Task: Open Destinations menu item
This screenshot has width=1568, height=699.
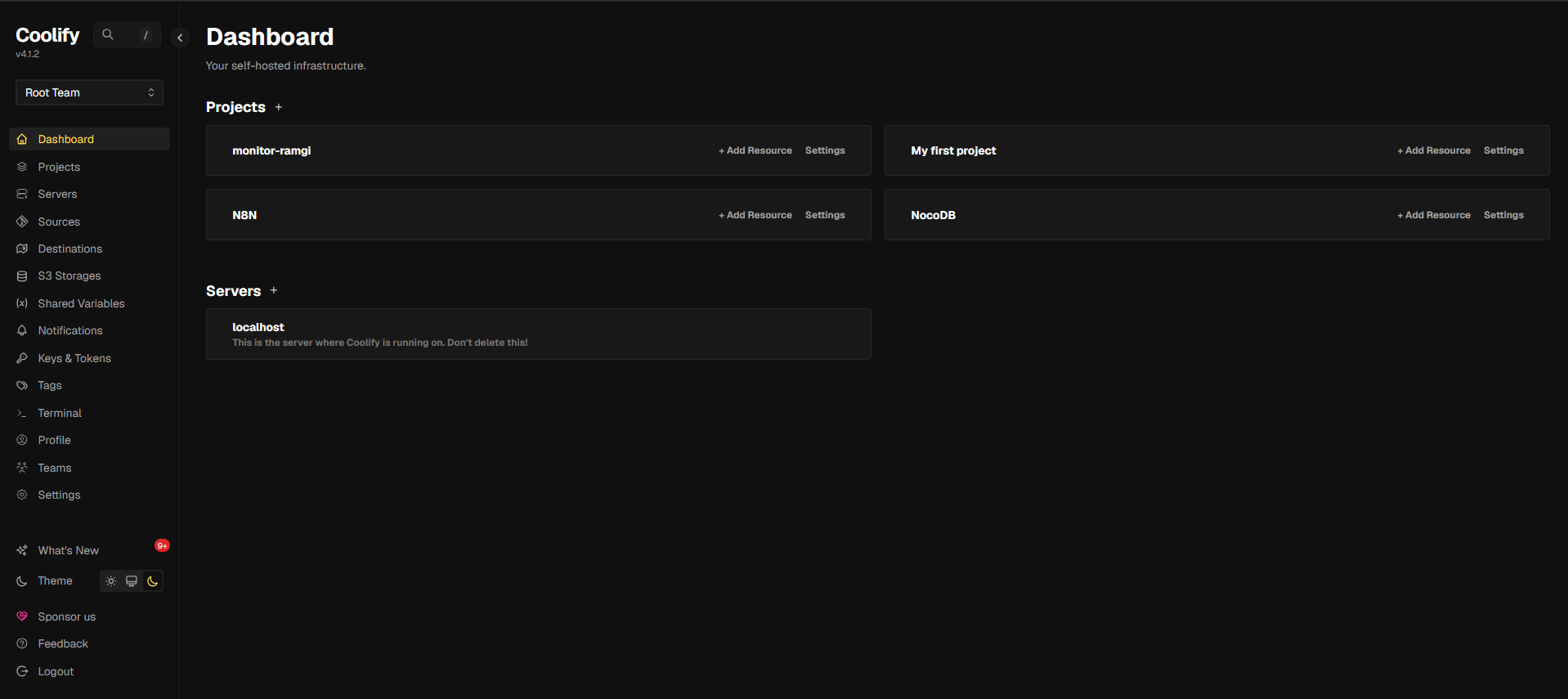Action: point(89,249)
